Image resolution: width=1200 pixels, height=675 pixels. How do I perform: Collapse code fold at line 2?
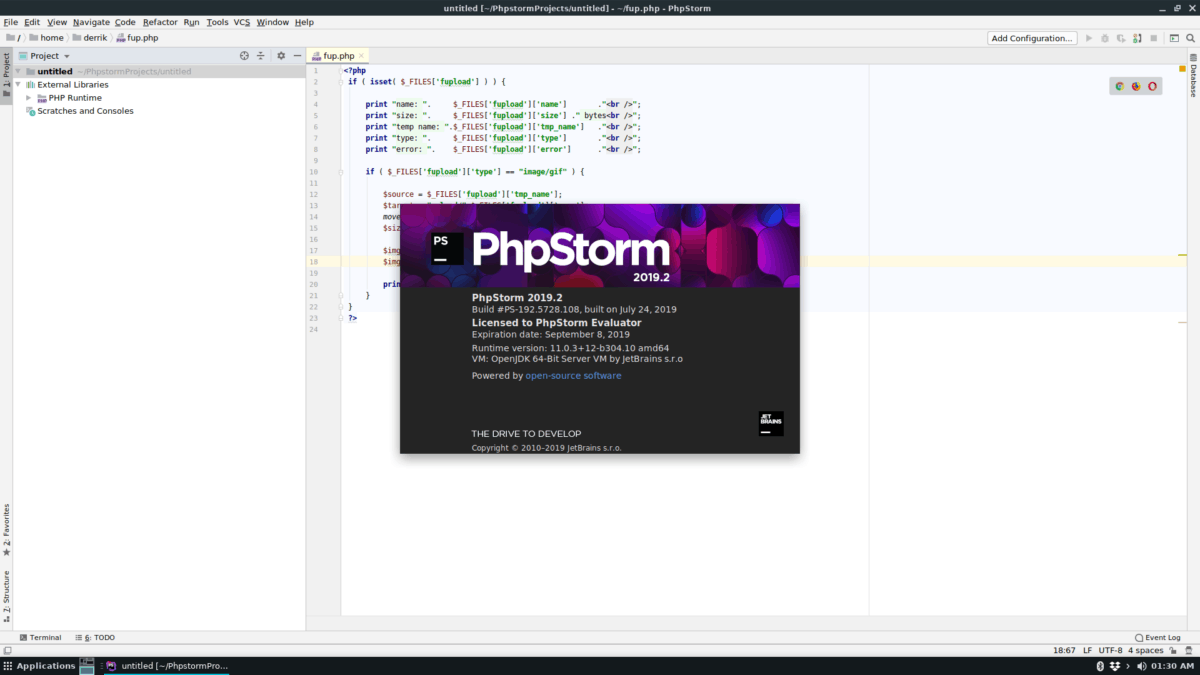(x=341, y=81)
